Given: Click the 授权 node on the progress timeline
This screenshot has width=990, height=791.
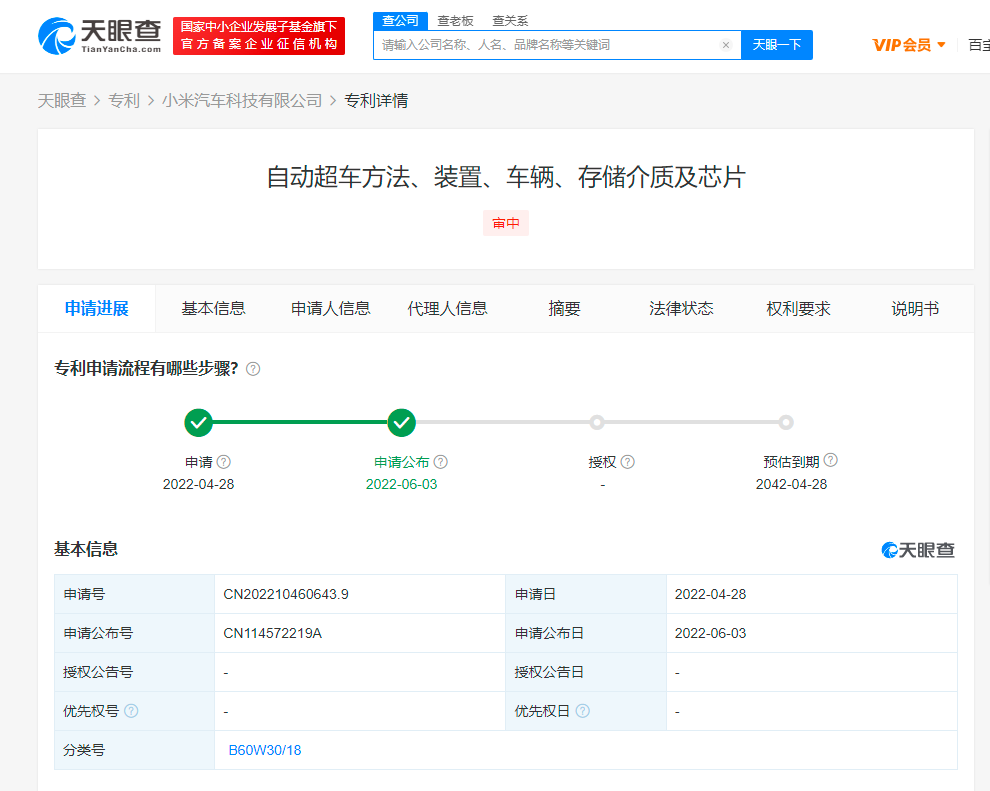Looking at the screenshot, I should [x=596, y=423].
